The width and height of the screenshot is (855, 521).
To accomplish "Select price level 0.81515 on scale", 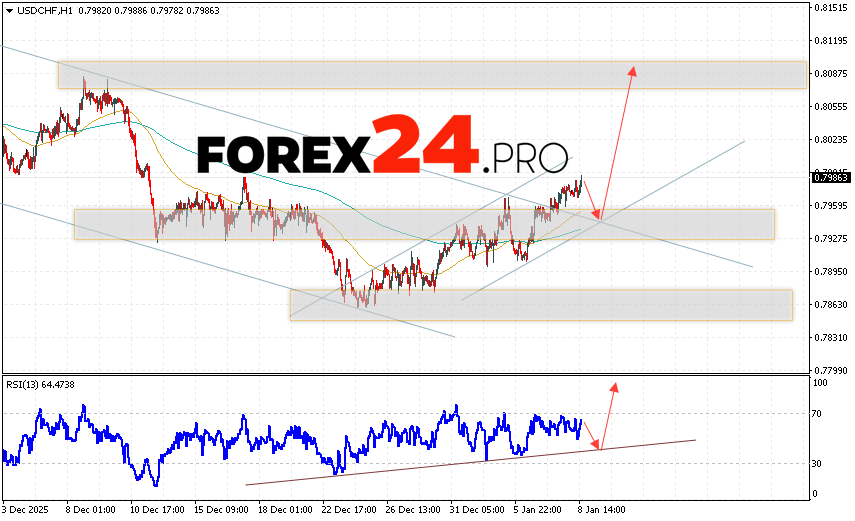I will 831,8.
